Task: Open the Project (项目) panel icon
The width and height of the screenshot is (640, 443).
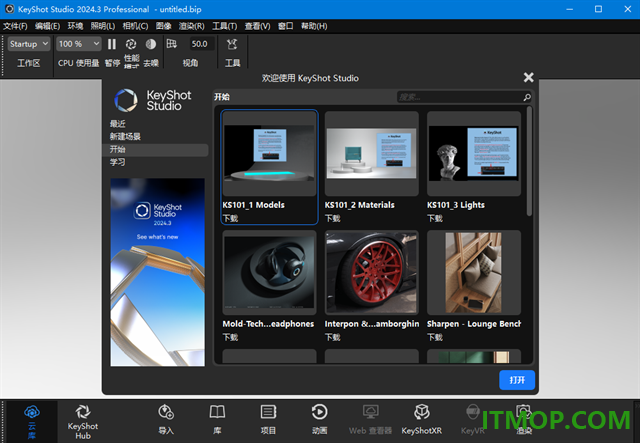Action: tap(268, 412)
